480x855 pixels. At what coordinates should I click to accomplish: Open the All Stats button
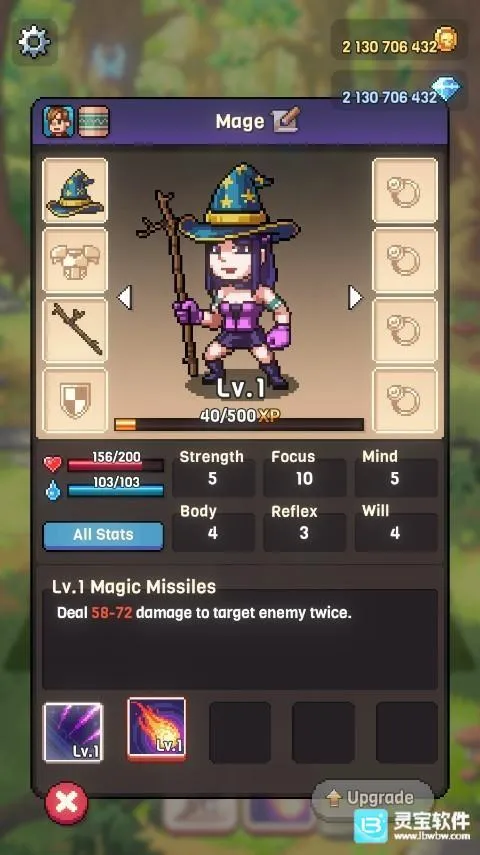(103, 535)
